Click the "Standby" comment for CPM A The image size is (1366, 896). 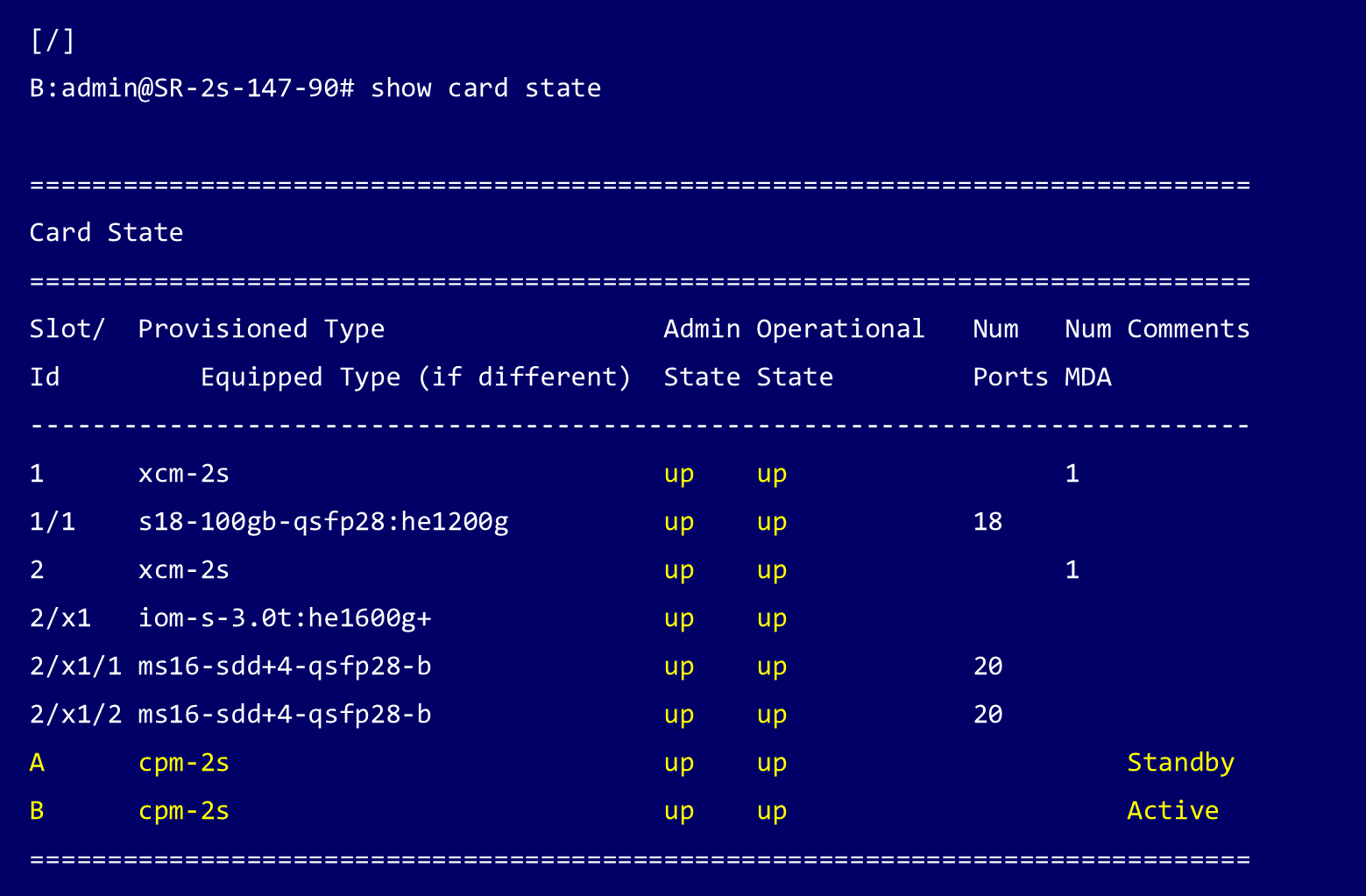point(1180,764)
